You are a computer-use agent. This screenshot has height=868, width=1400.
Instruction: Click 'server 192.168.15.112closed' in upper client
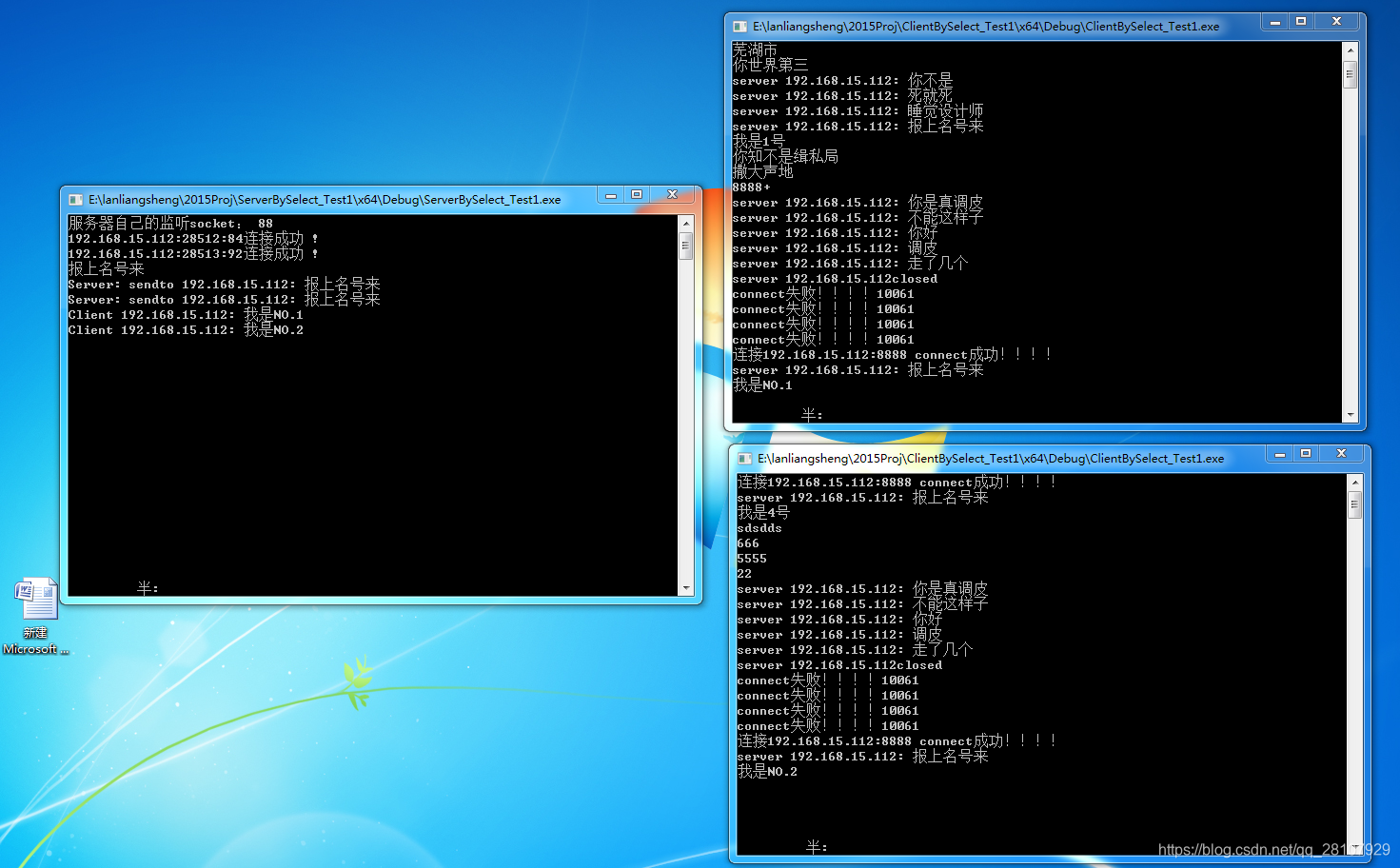[835, 279]
